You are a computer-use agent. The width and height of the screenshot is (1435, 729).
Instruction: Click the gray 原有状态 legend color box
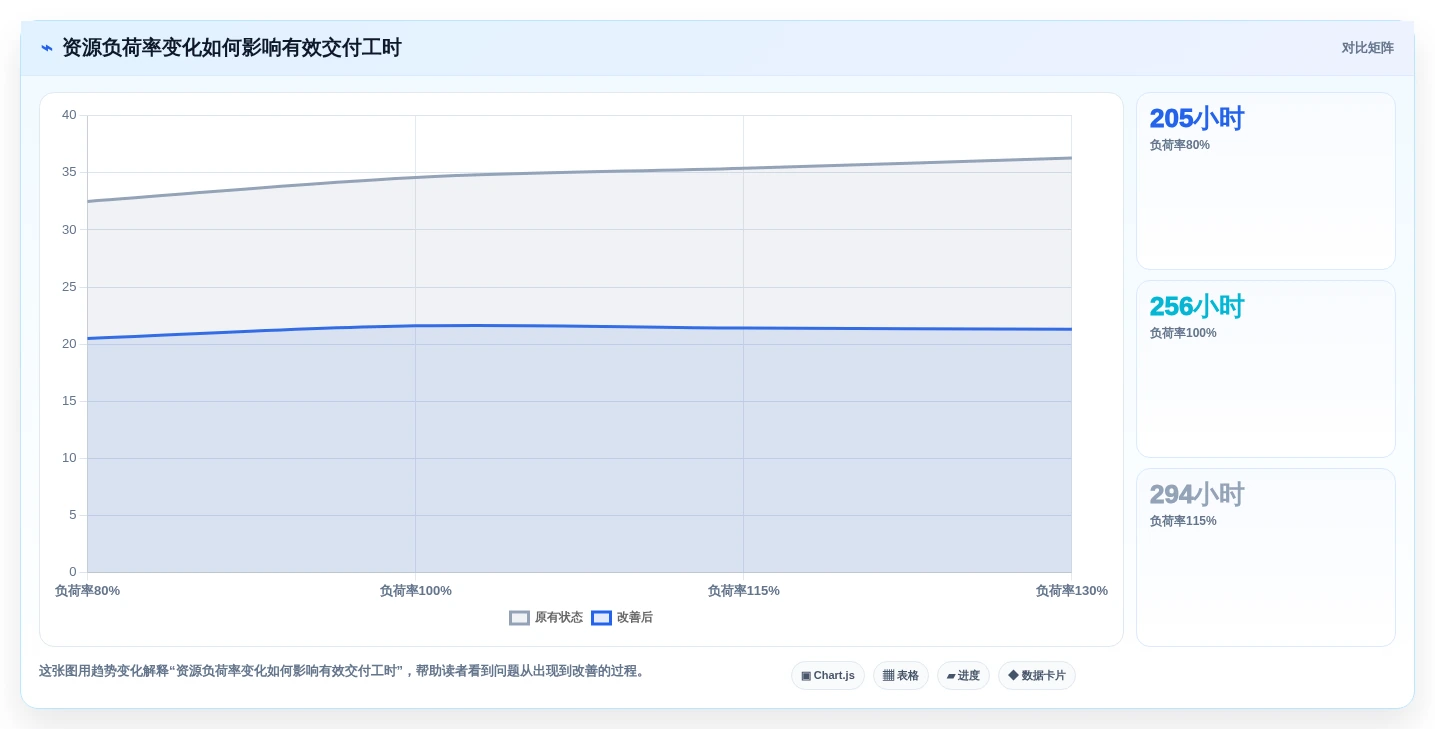[519, 618]
